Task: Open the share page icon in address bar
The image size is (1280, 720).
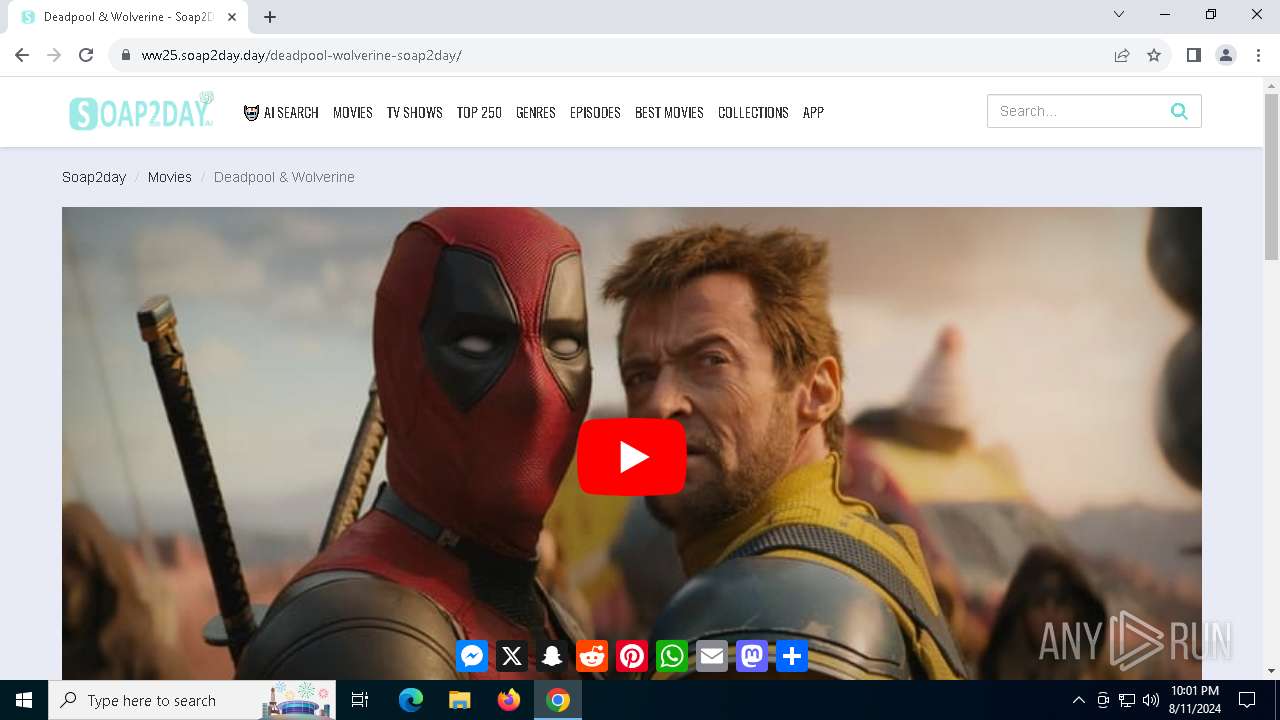Action: [x=1122, y=55]
